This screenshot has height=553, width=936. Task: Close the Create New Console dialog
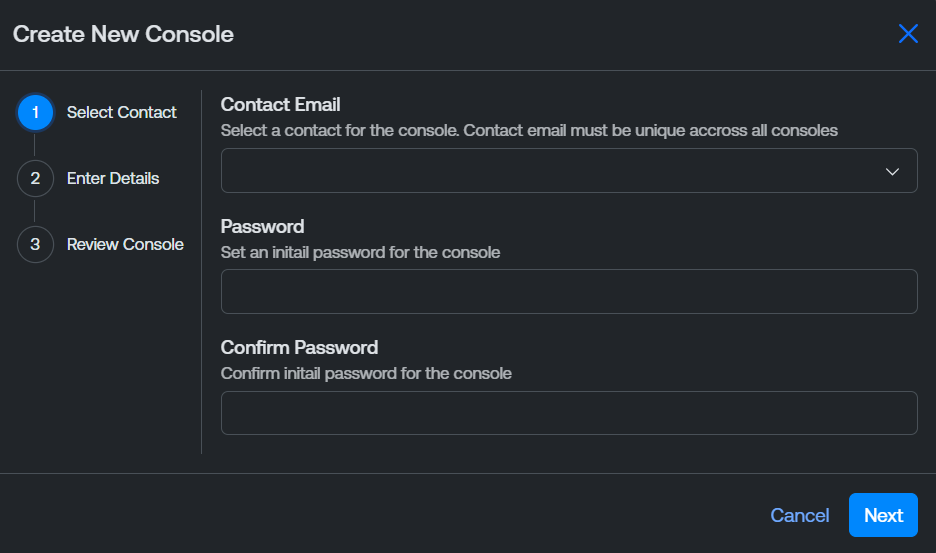908,34
